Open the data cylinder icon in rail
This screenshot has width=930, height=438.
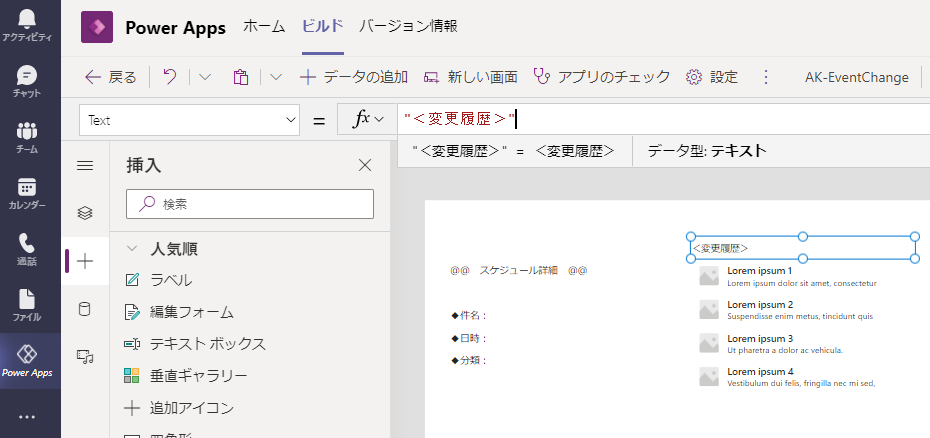[85, 309]
